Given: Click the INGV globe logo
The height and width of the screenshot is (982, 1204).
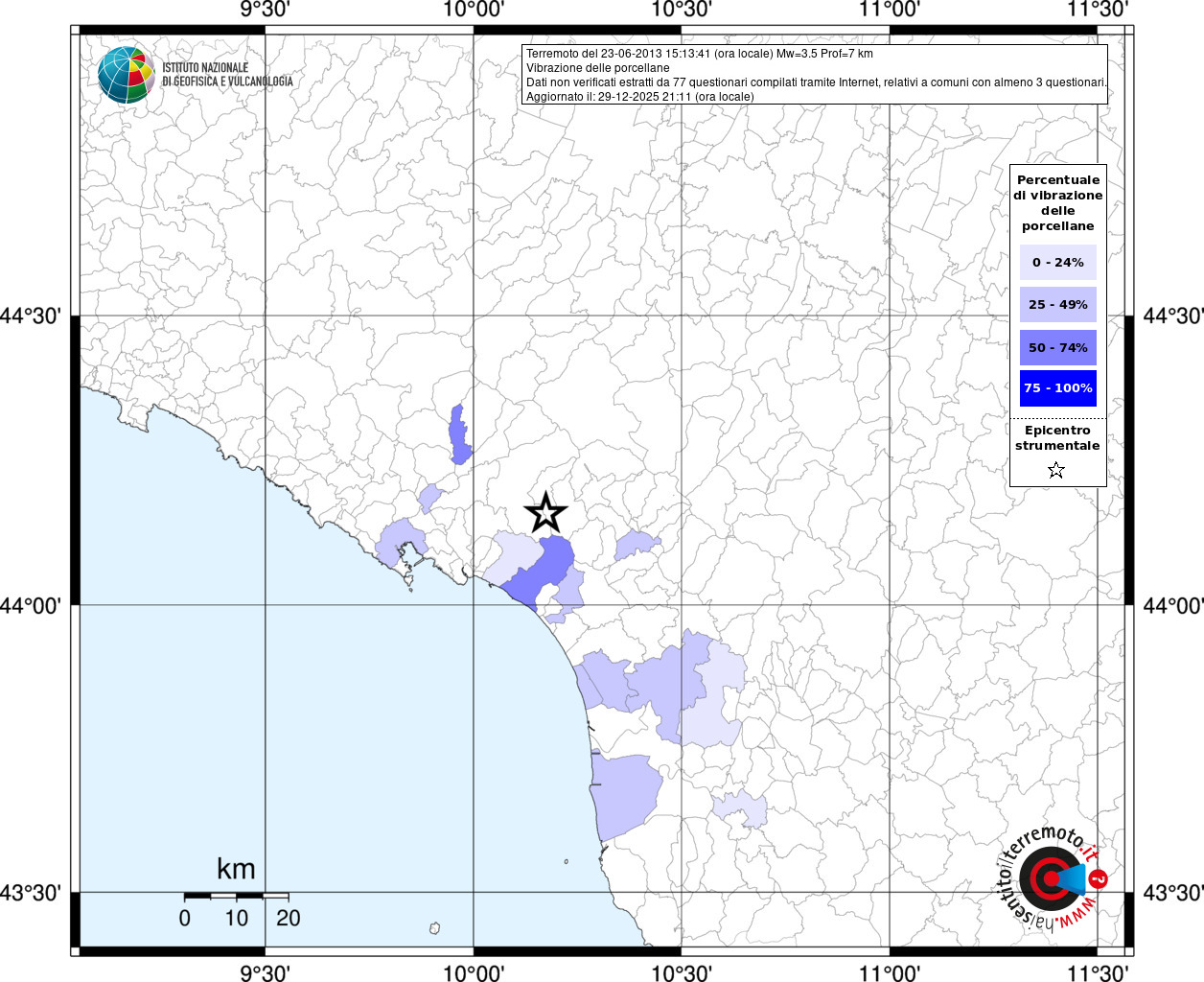Looking at the screenshot, I should point(126,75).
